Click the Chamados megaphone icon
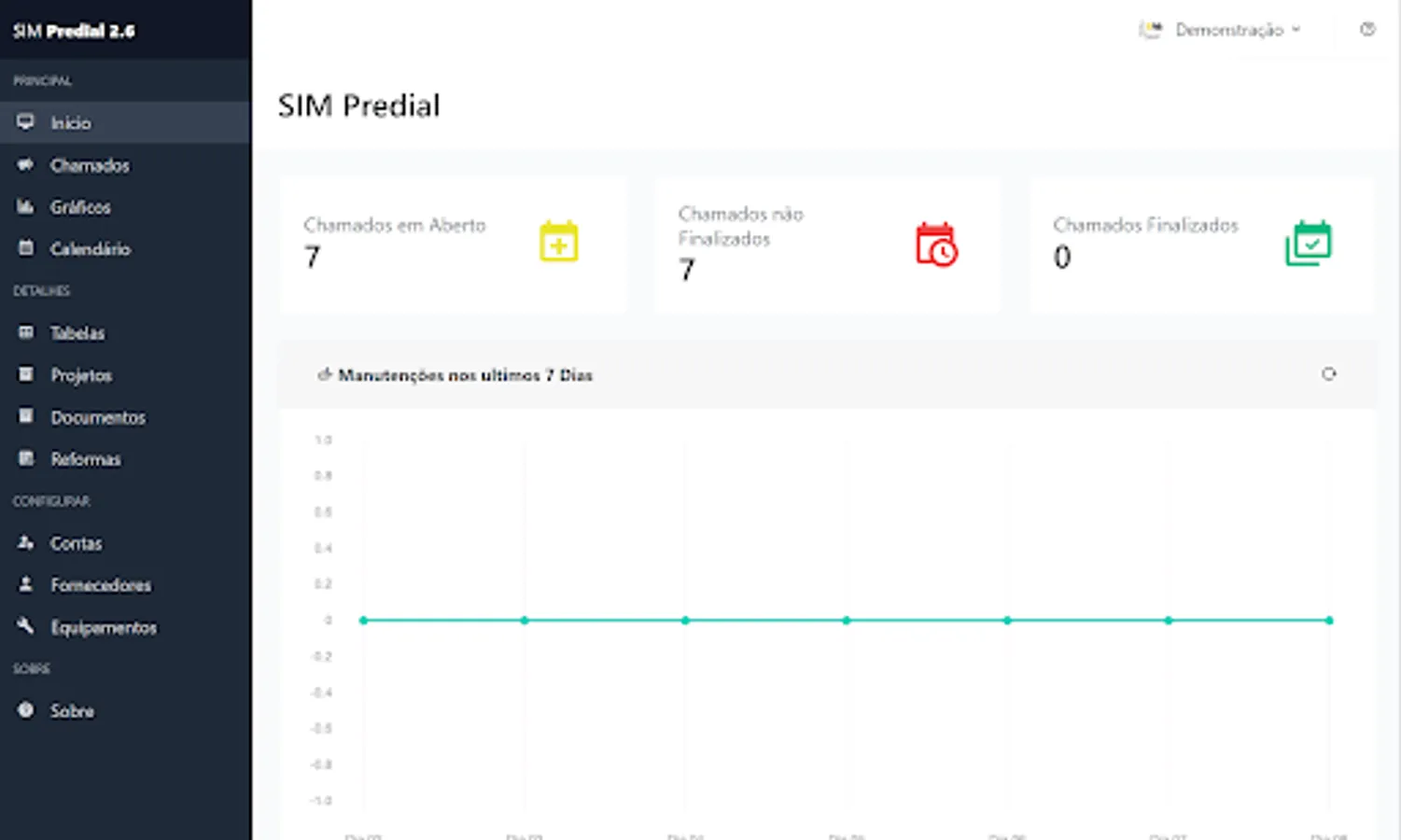This screenshot has width=1401, height=840. pyautogui.click(x=25, y=165)
